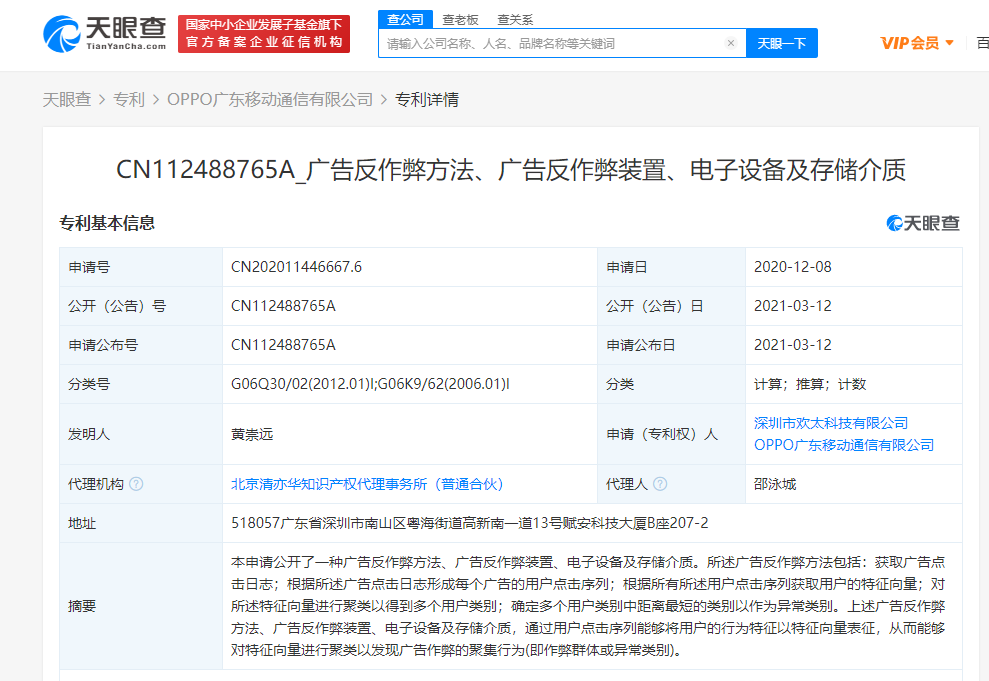Screen dimensions: 989x681
Task: Open OPPO广东移动通信有限公司 breadcrumb link
Action: [270, 100]
